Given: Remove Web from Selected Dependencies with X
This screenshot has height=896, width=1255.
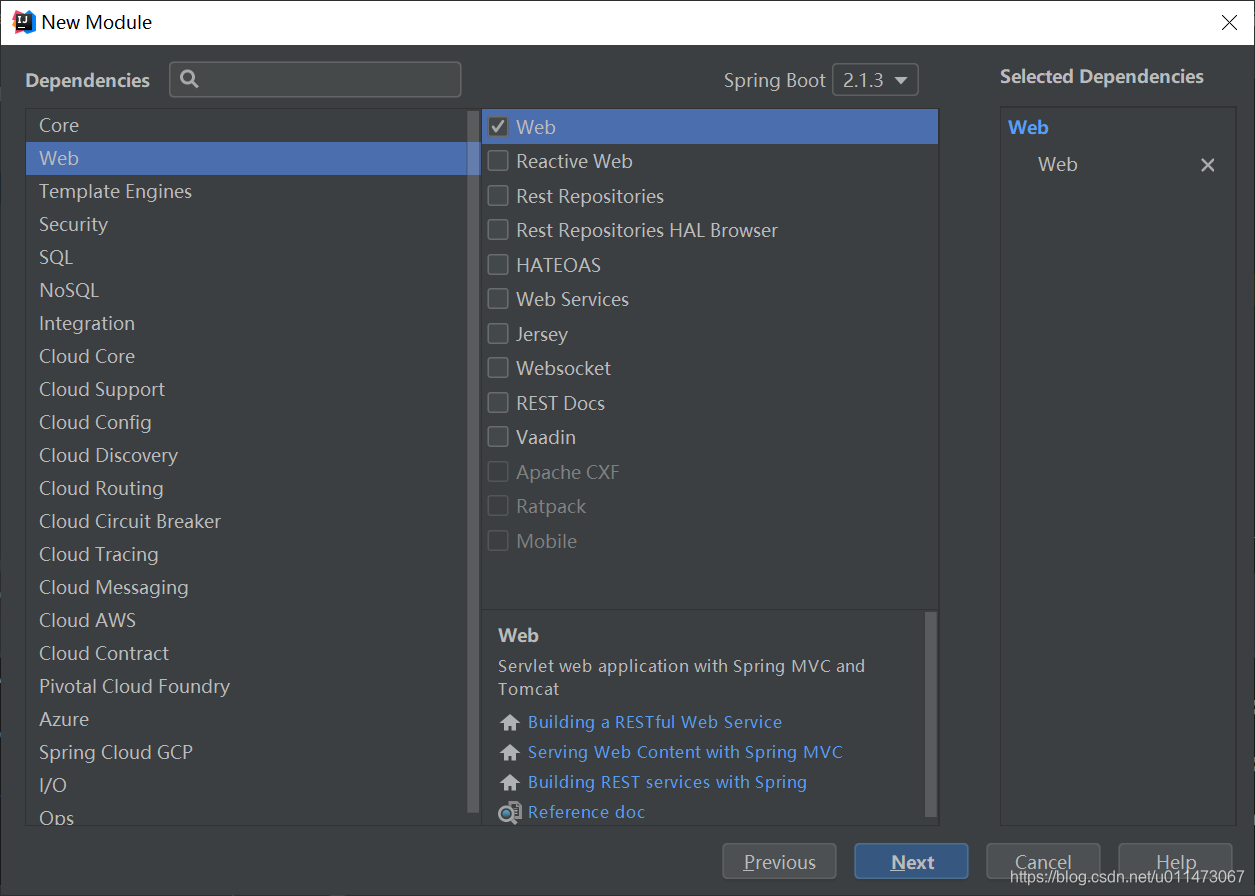Looking at the screenshot, I should pyautogui.click(x=1208, y=165).
